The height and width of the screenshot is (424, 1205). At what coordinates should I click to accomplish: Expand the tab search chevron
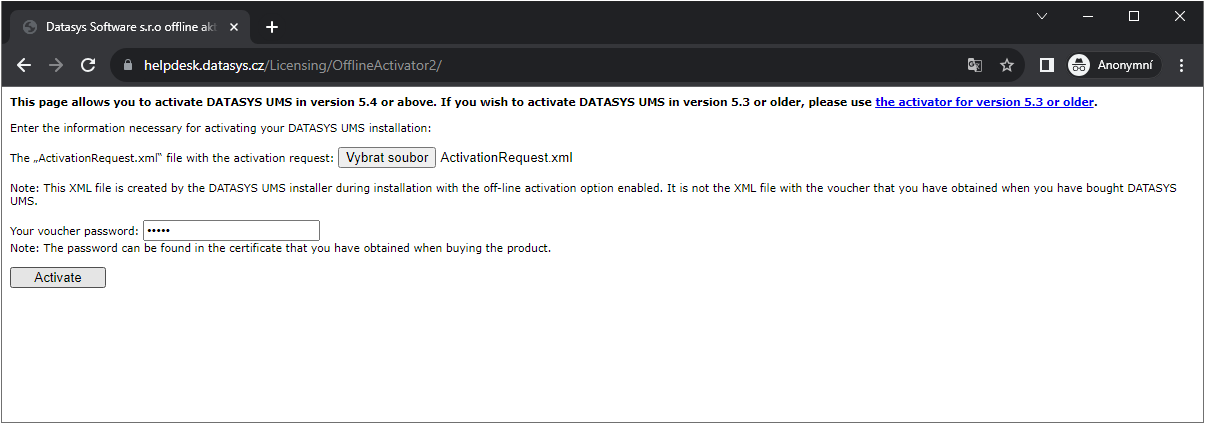[x=1042, y=16]
